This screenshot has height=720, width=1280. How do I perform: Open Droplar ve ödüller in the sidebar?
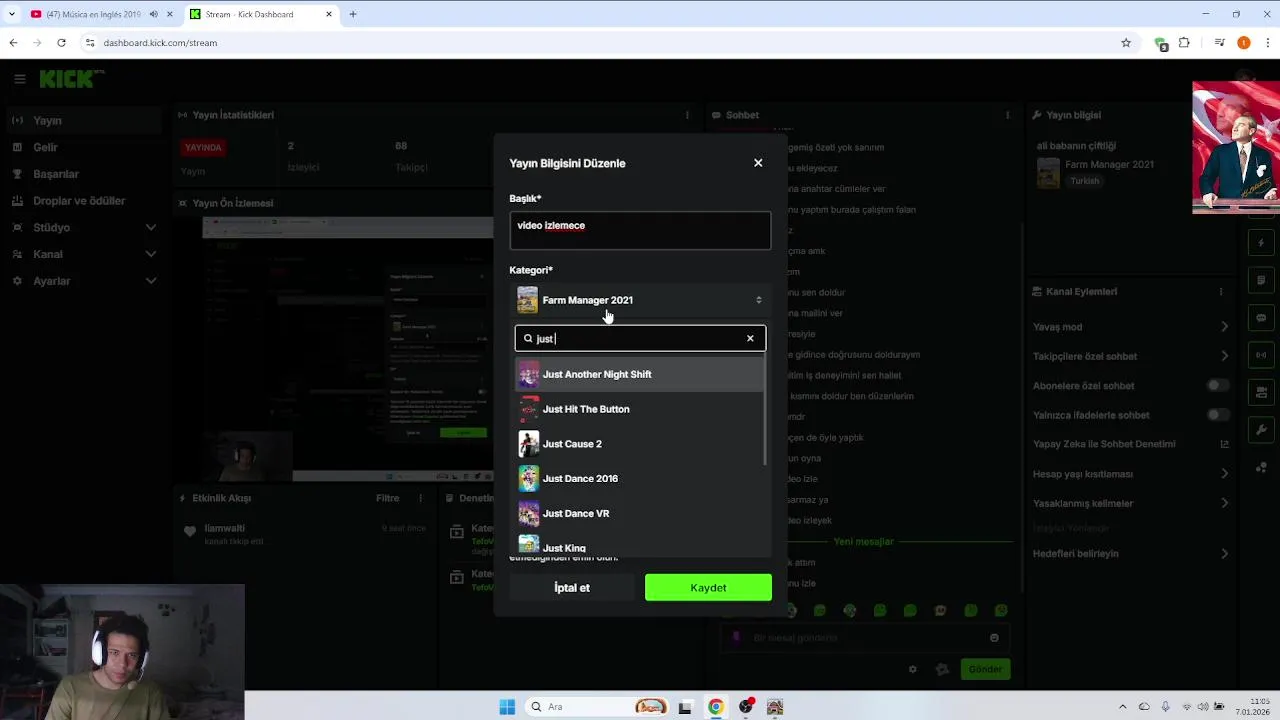coord(82,201)
